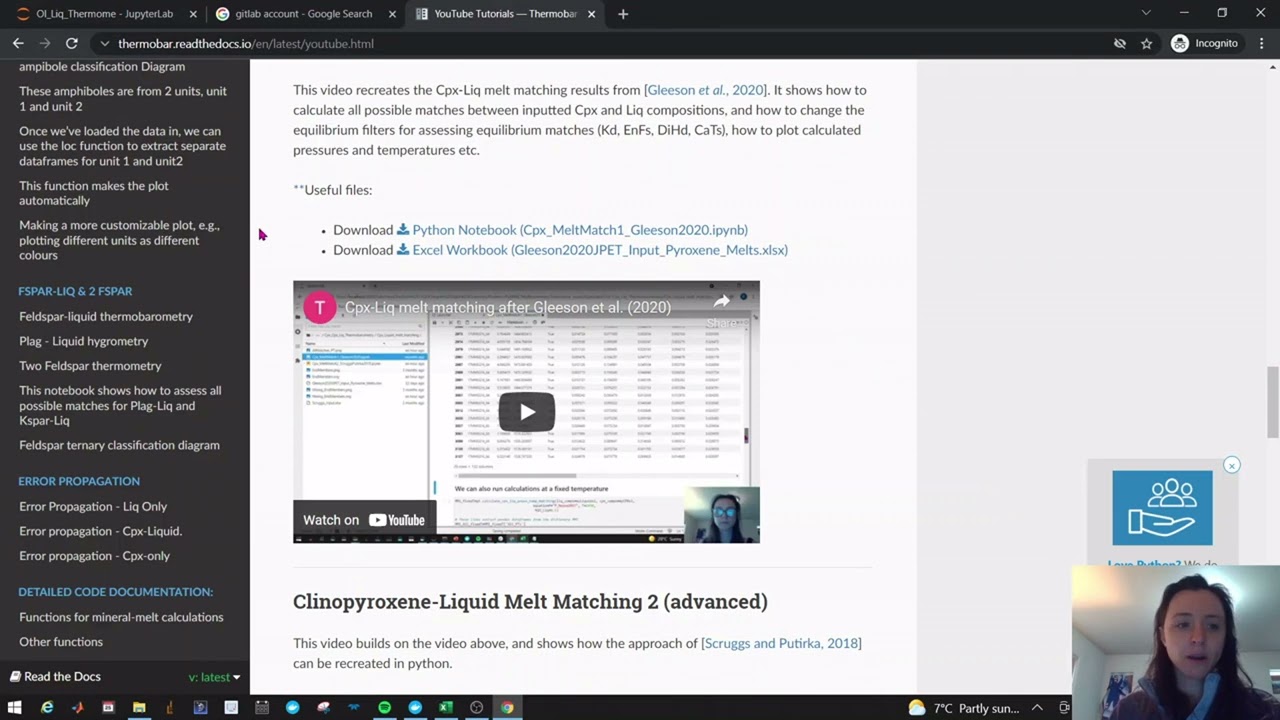Open Internet Explorer from taskbar
Screen dimensions: 1280x720
(x=46, y=707)
